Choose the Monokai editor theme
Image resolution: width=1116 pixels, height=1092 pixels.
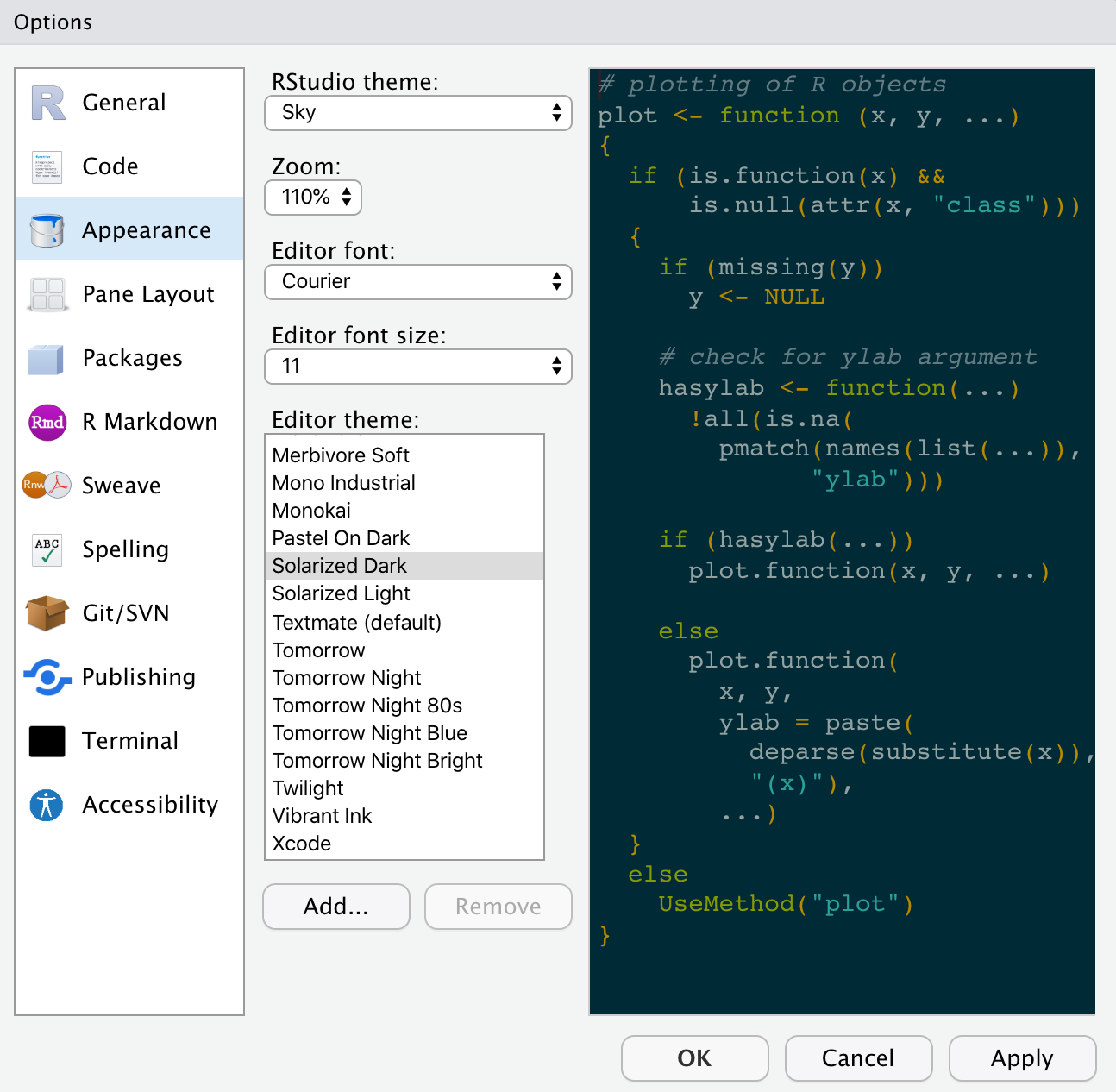404,511
